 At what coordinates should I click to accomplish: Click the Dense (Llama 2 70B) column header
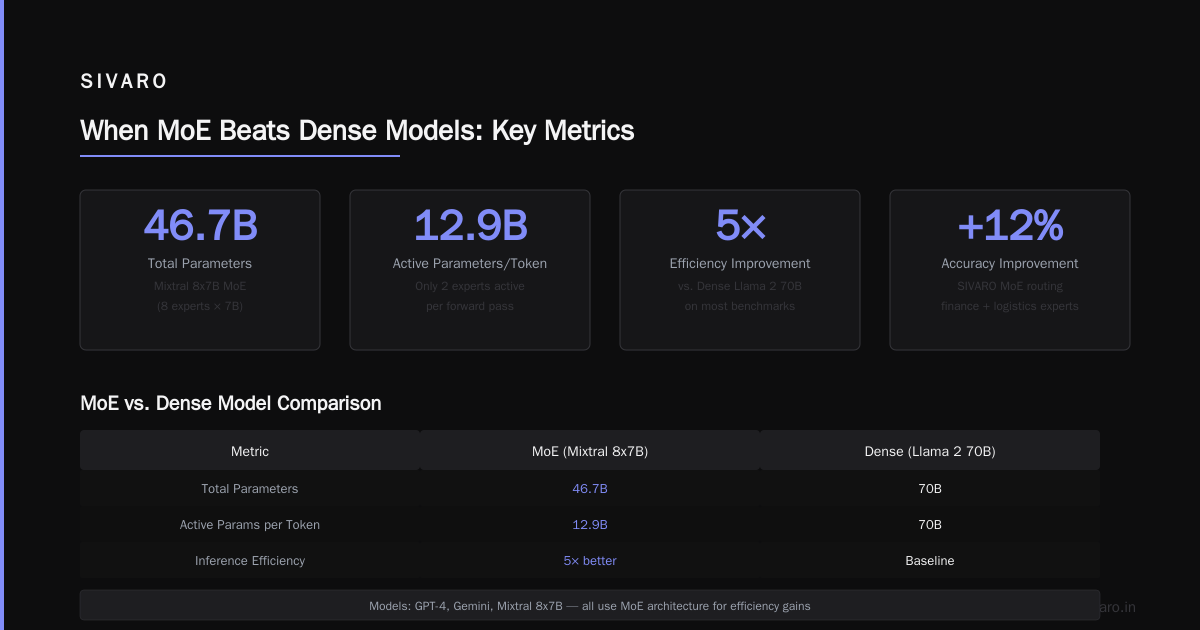930,451
